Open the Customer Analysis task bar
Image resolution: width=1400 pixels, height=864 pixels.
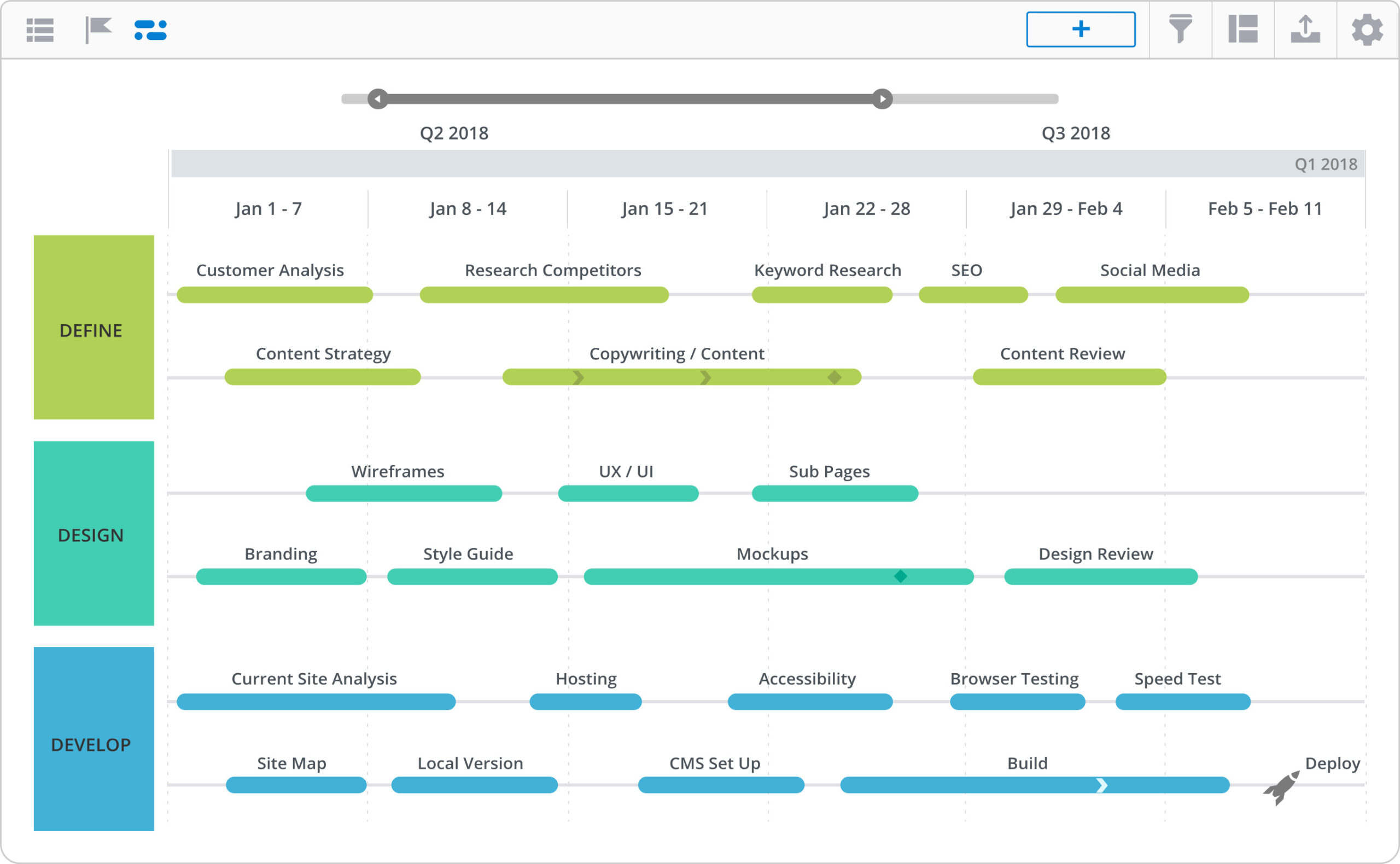[x=275, y=295]
